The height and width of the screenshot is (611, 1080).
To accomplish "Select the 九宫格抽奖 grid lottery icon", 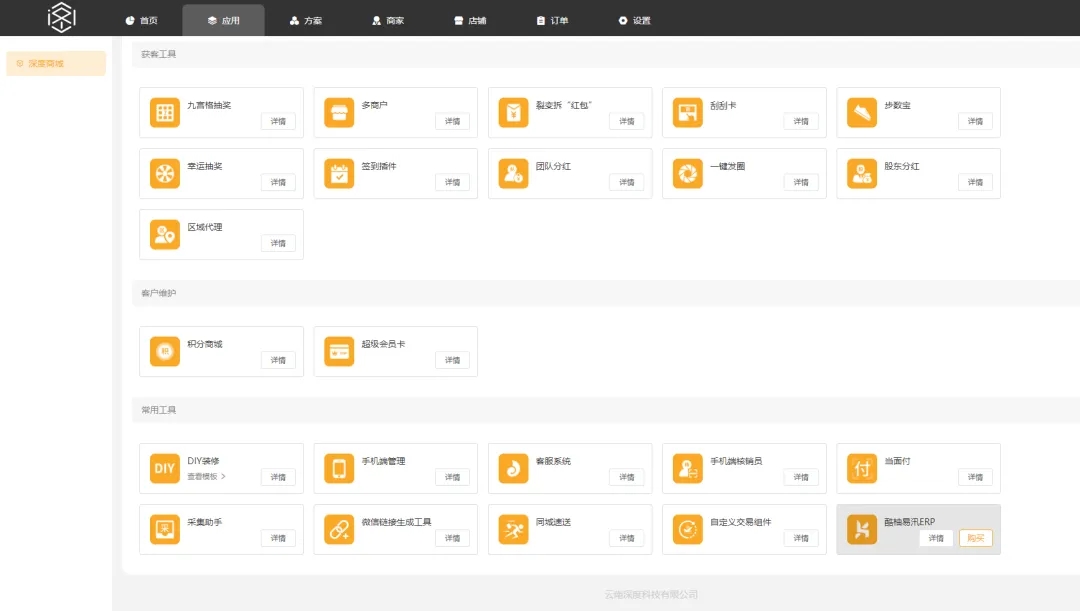I will pyautogui.click(x=164, y=111).
